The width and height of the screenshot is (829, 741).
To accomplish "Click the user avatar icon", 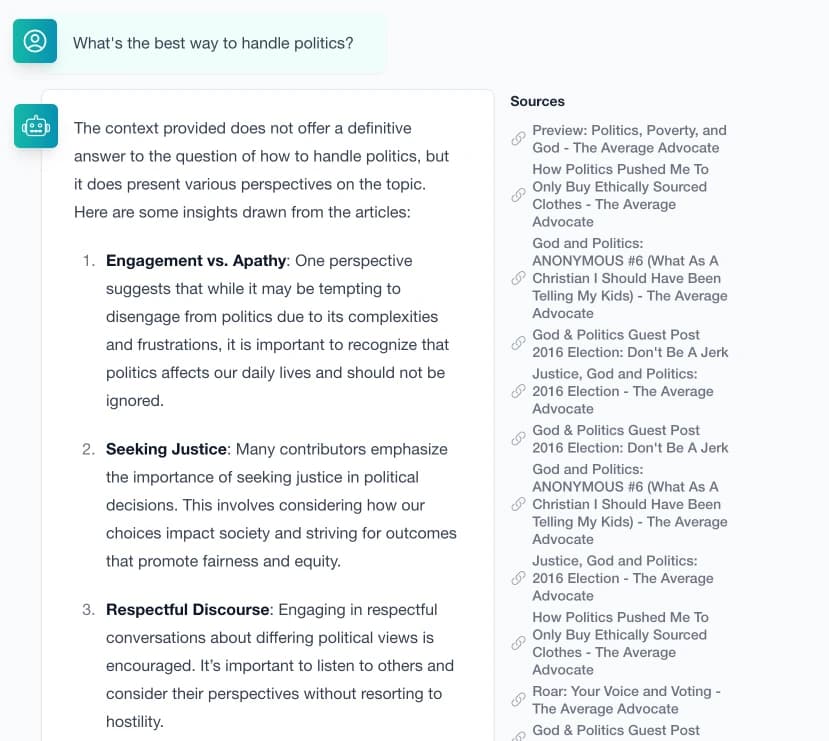I will (35, 41).
